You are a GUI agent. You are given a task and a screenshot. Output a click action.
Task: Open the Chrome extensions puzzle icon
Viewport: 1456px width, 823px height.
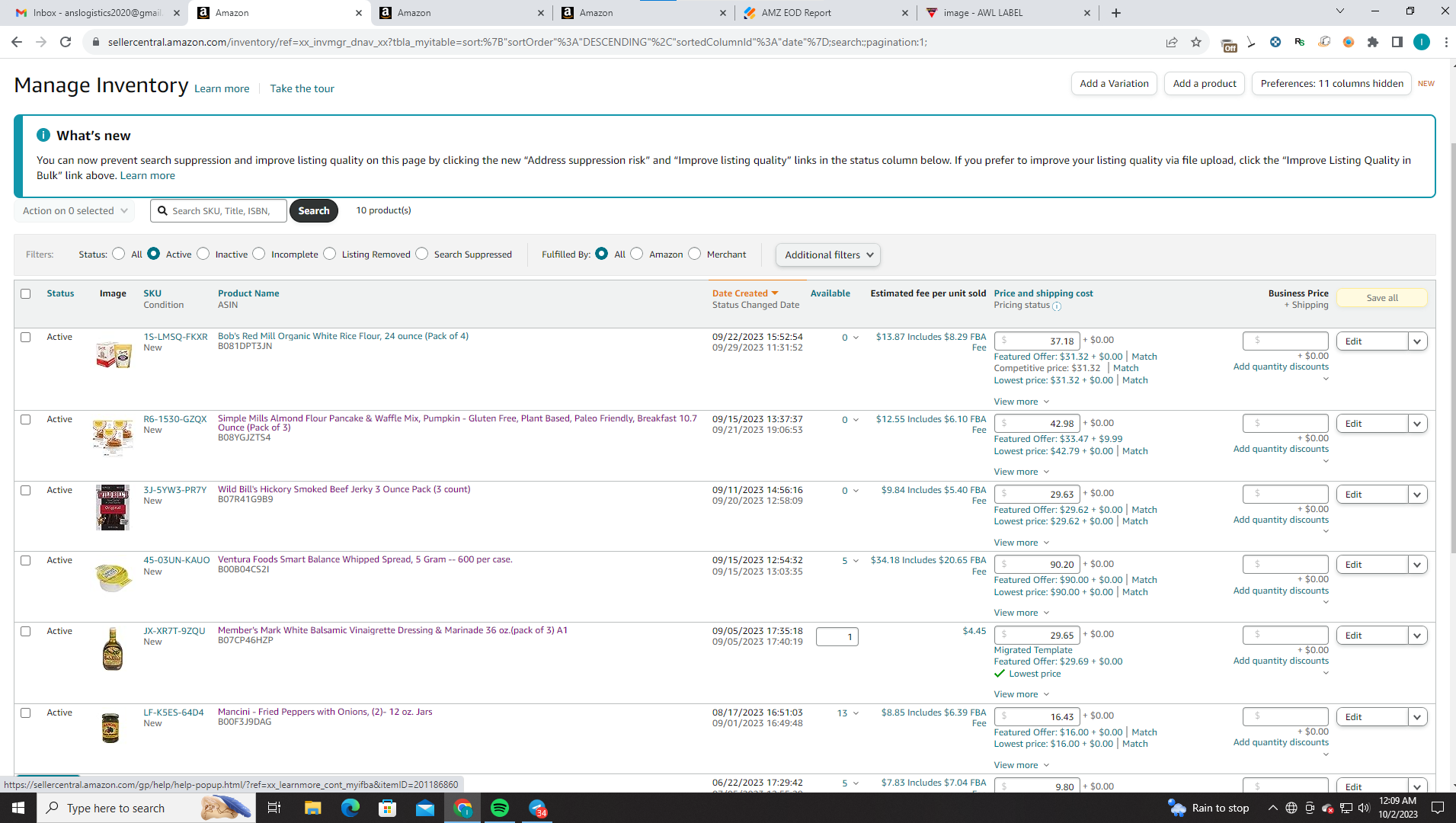1373,42
